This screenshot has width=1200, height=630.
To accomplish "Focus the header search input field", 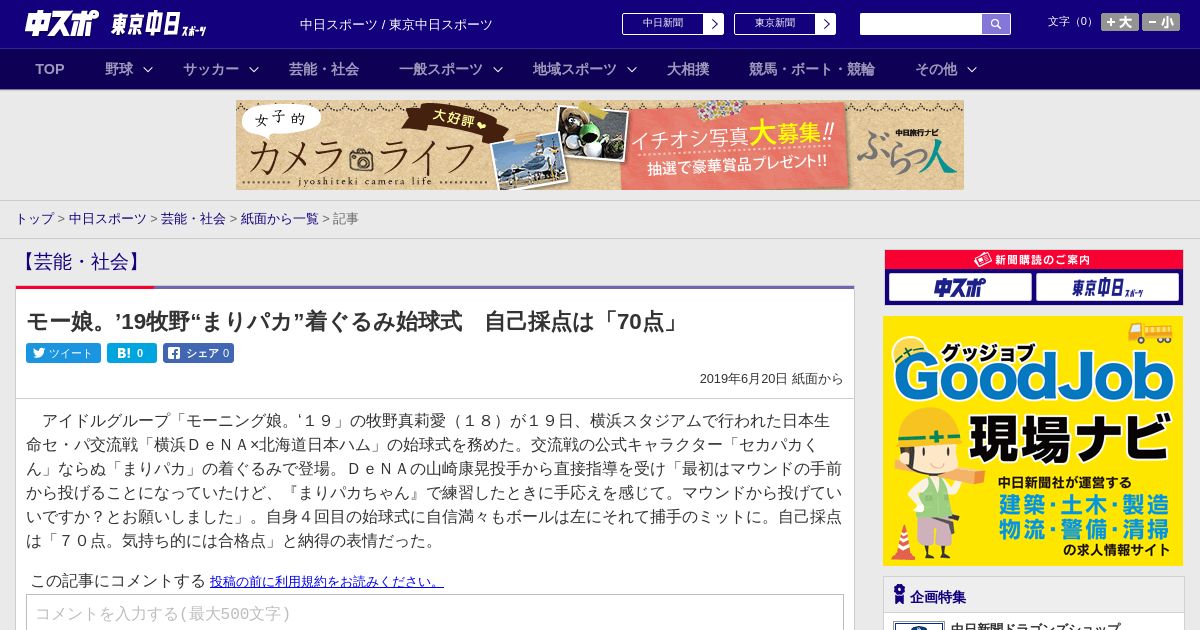I will point(921,24).
